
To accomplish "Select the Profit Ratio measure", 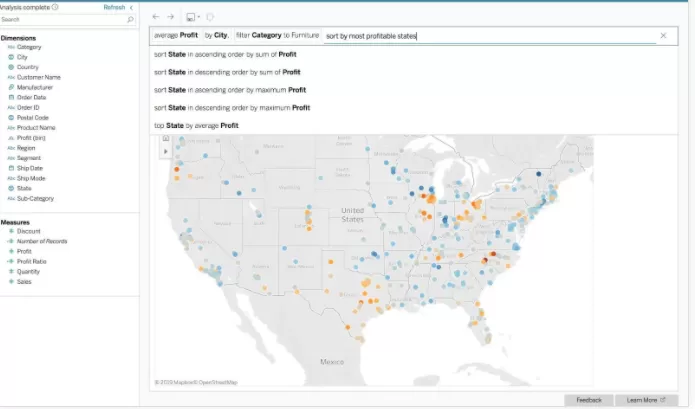I will pos(32,261).
